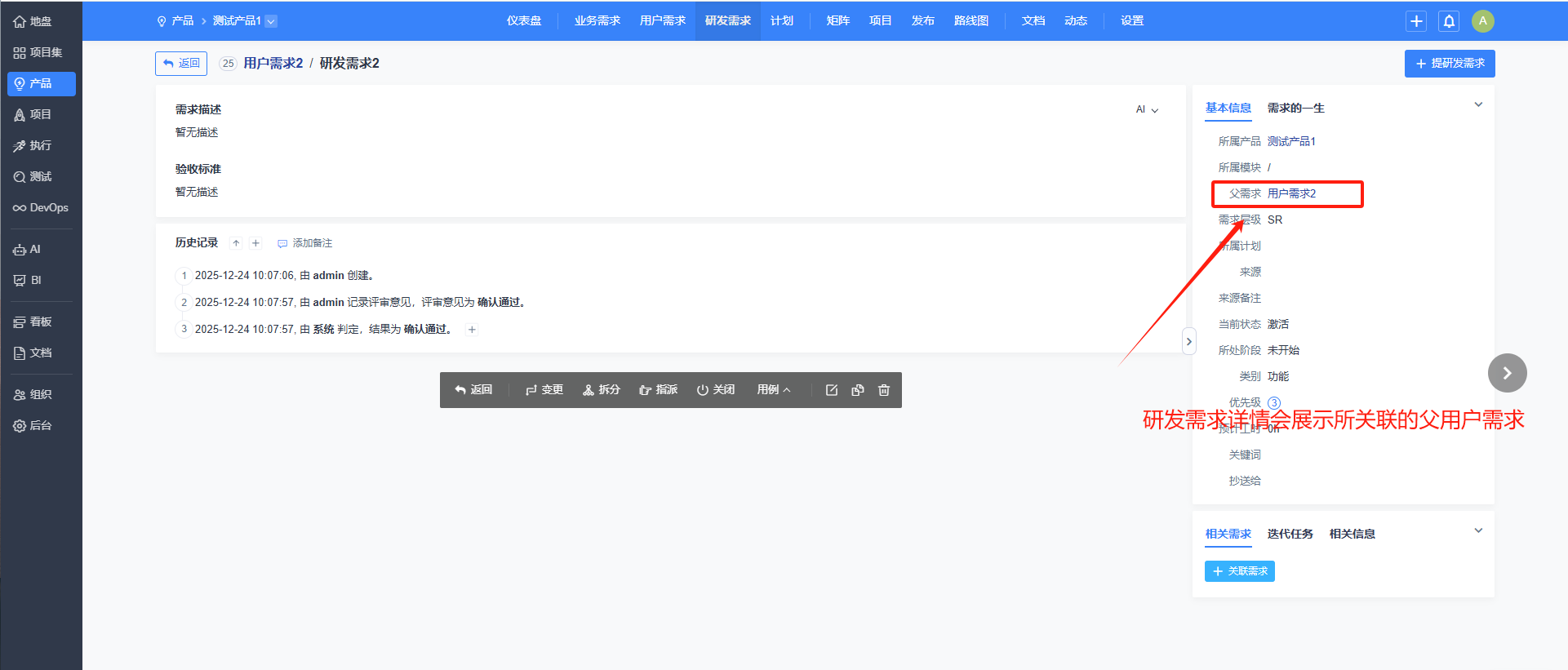Collapse the 基本信息 panel chevron
Image resolution: width=1568 pixels, height=670 pixels.
tap(1477, 104)
